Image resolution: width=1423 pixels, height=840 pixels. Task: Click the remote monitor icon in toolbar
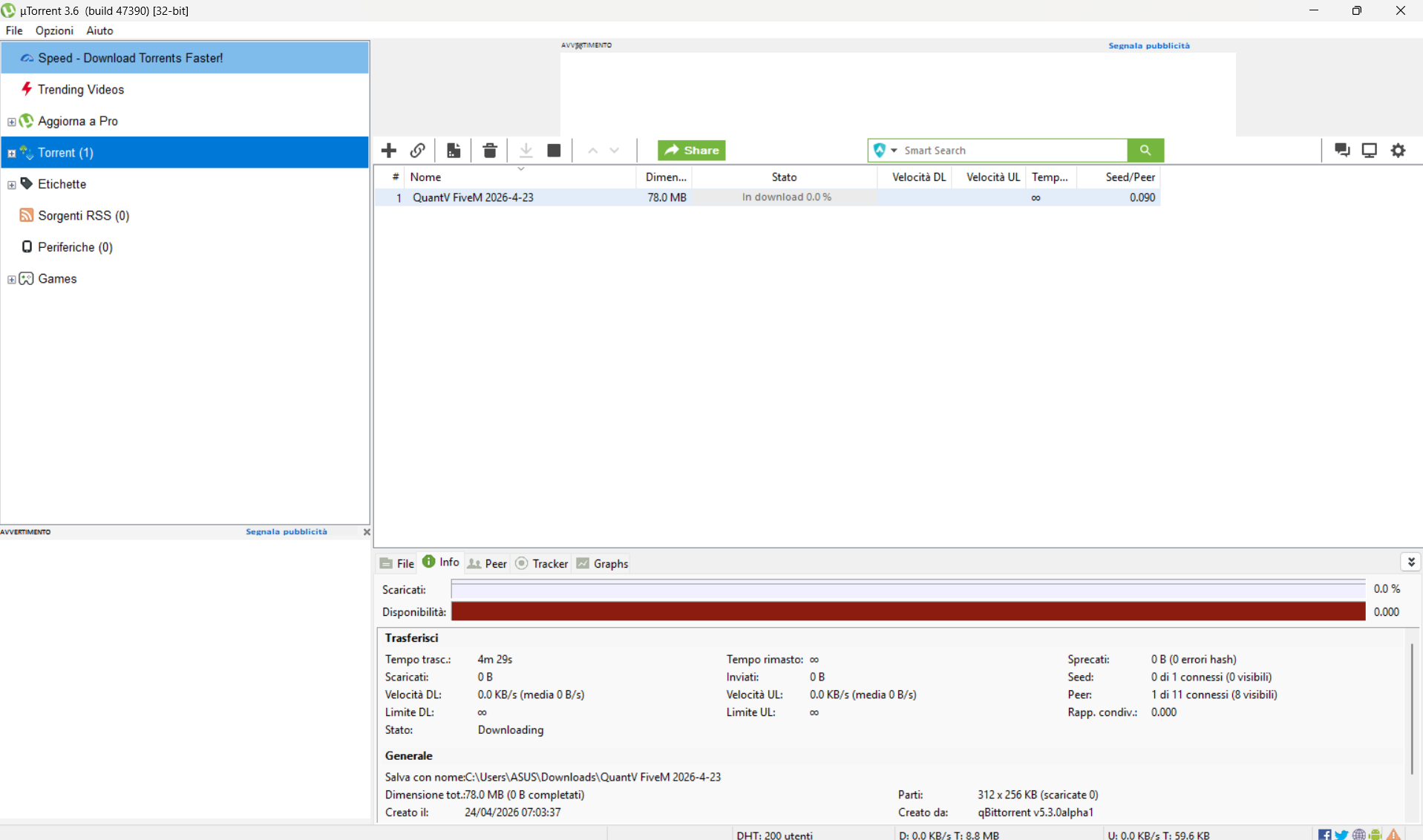(1370, 151)
